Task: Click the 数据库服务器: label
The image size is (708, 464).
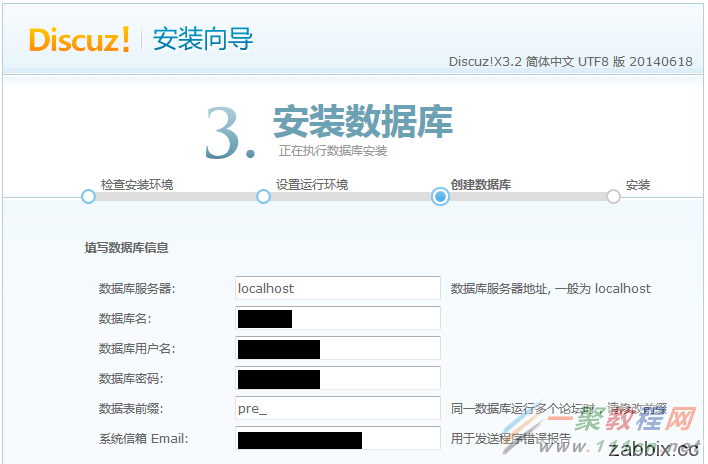Action: click(x=137, y=288)
